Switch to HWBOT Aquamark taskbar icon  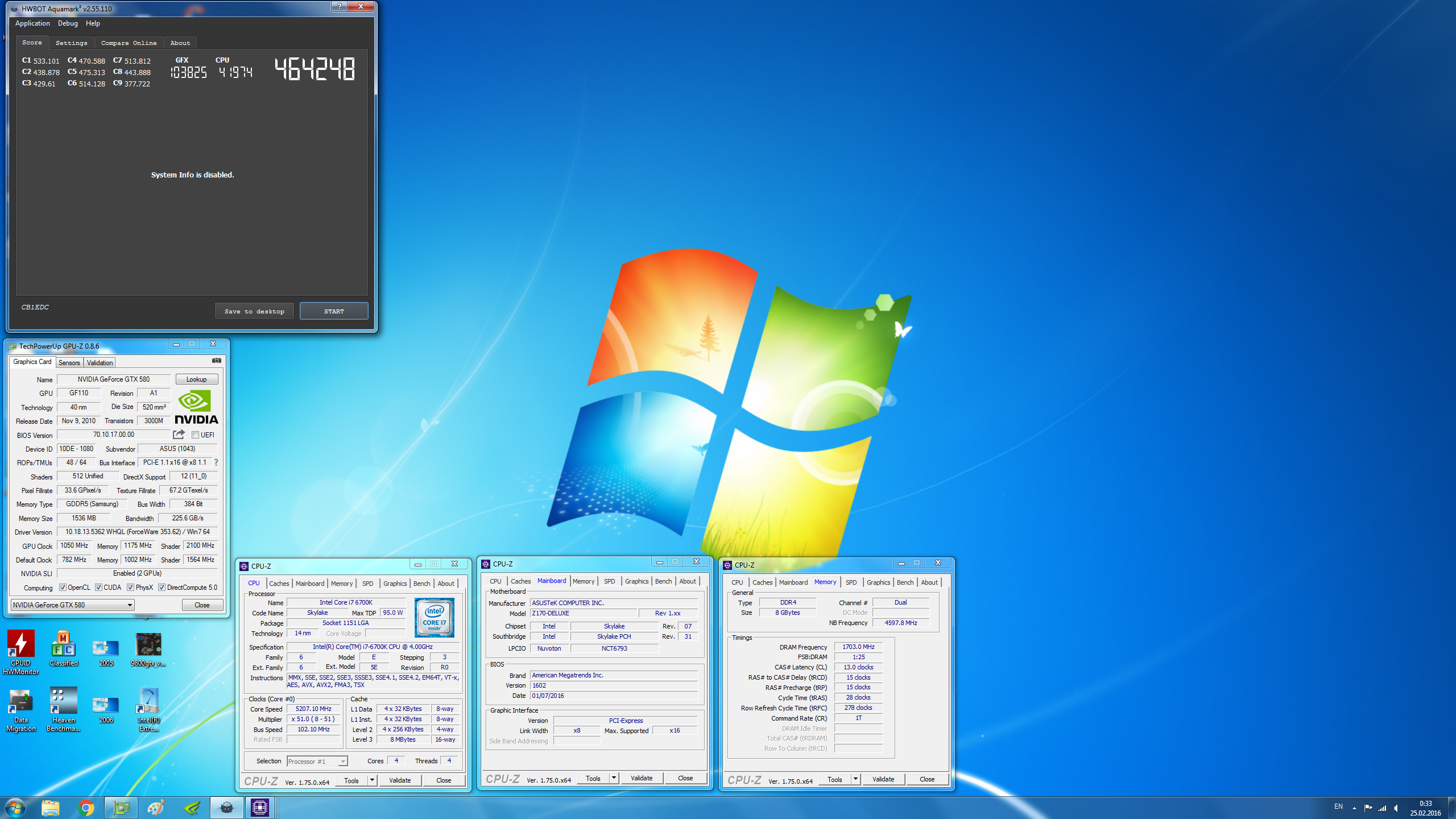coord(226,808)
